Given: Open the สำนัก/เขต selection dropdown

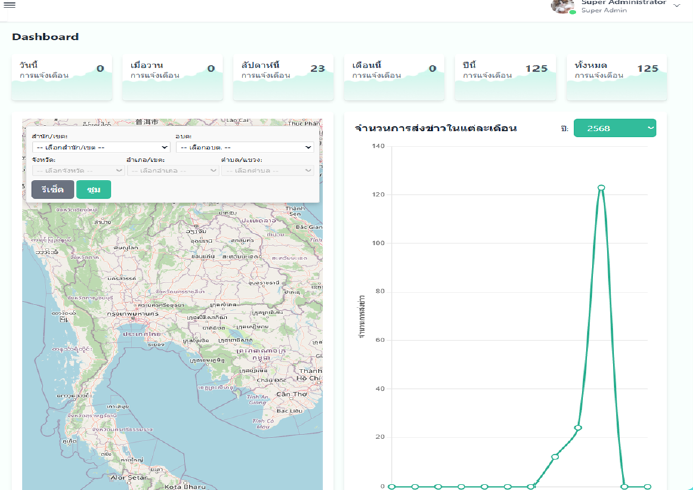Looking at the screenshot, I should point(100,148).
